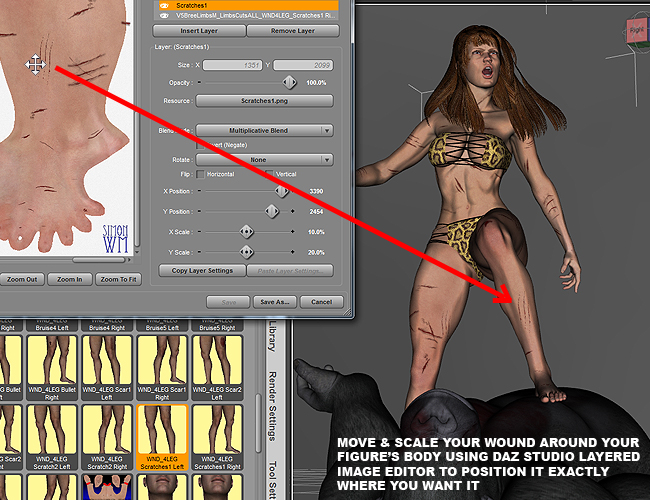650x500 pixels.
Task: Click the Y Scale value 20.0%
Action: (316, 252)
